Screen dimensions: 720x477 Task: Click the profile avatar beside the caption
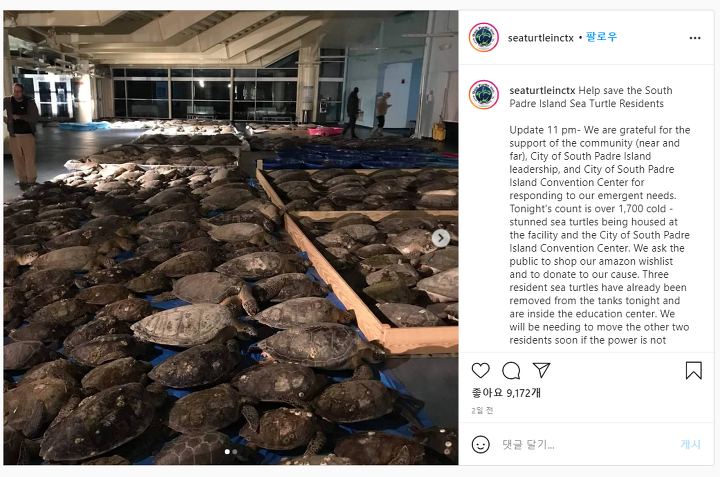[x=484, y=95]
